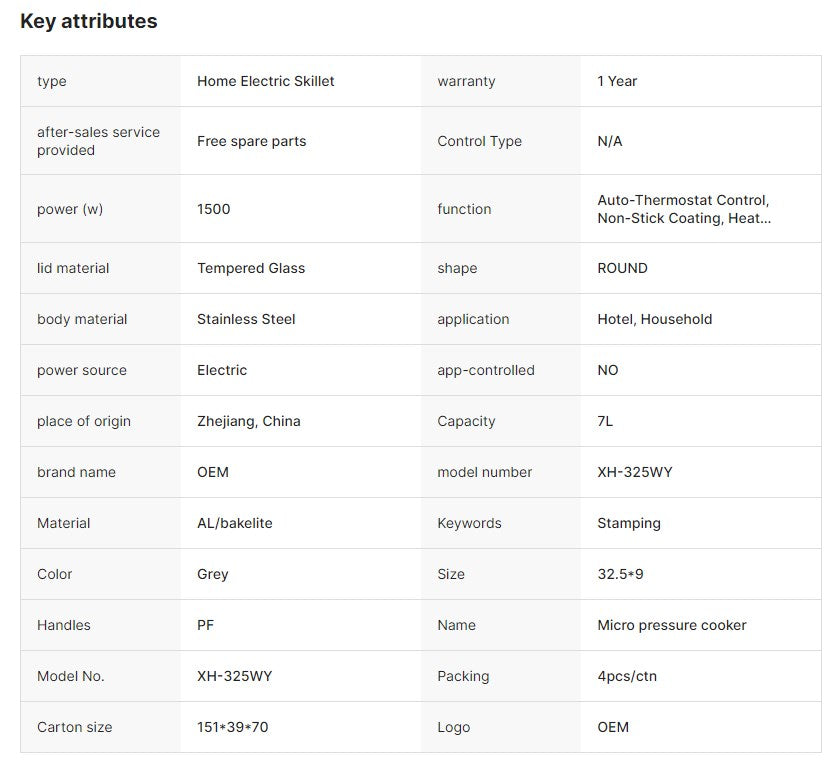Select the app-controlled NO value

(608, 370)
